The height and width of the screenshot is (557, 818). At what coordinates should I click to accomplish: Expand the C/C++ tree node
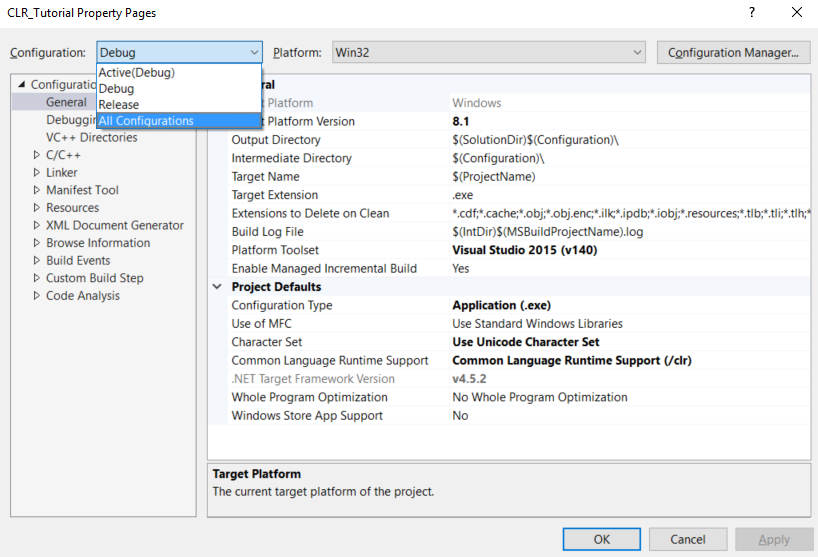click(37, 155)
